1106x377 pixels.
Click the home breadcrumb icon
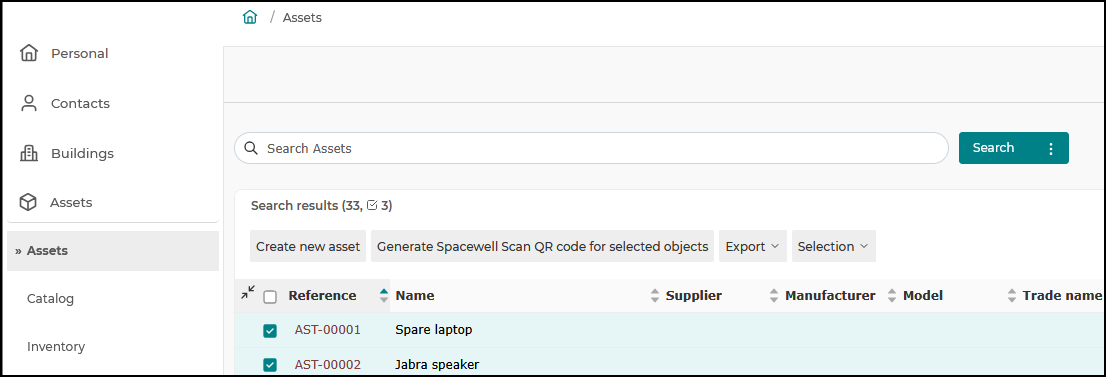[x=250, y=17]
